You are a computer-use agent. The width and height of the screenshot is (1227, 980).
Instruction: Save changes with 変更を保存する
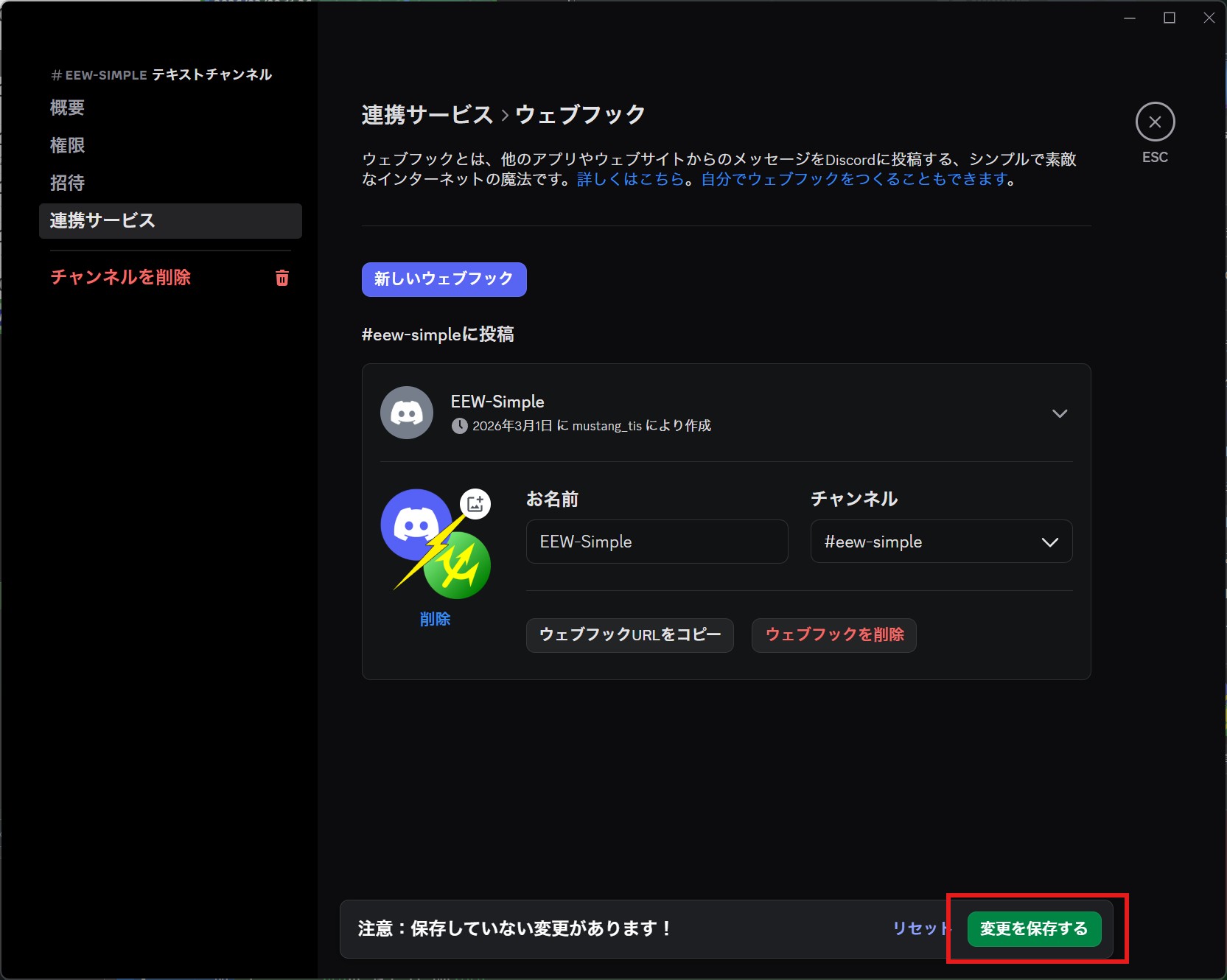1033,928
